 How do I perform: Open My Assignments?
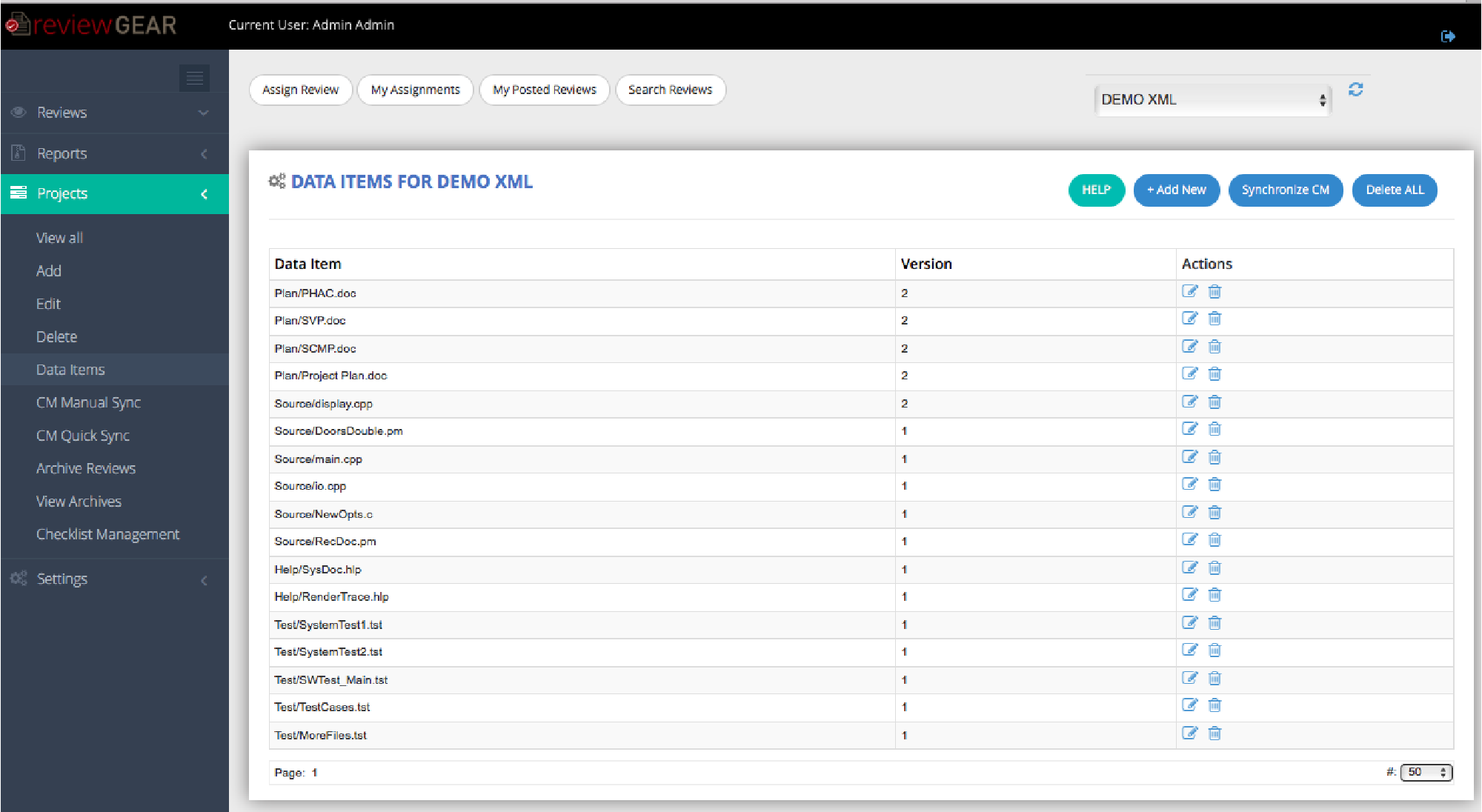point(415,90)
